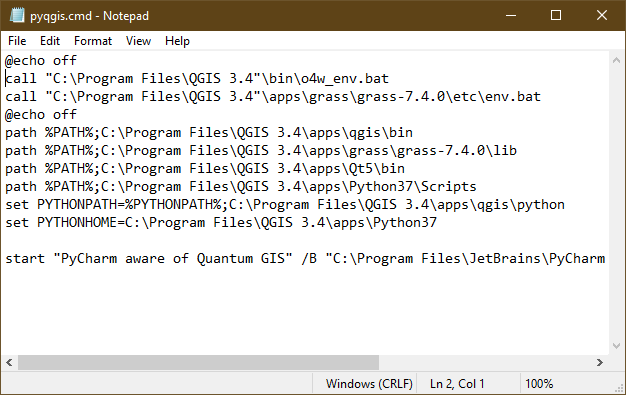Click the 'Windows (CRLF)' status bar section

pos(369,384)
